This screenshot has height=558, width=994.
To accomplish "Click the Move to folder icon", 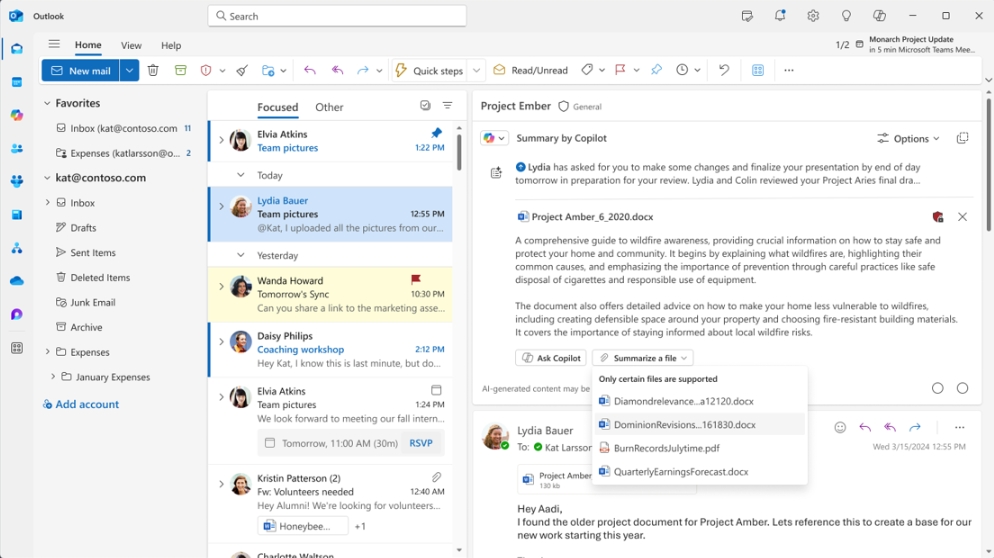I will point(268,70).
